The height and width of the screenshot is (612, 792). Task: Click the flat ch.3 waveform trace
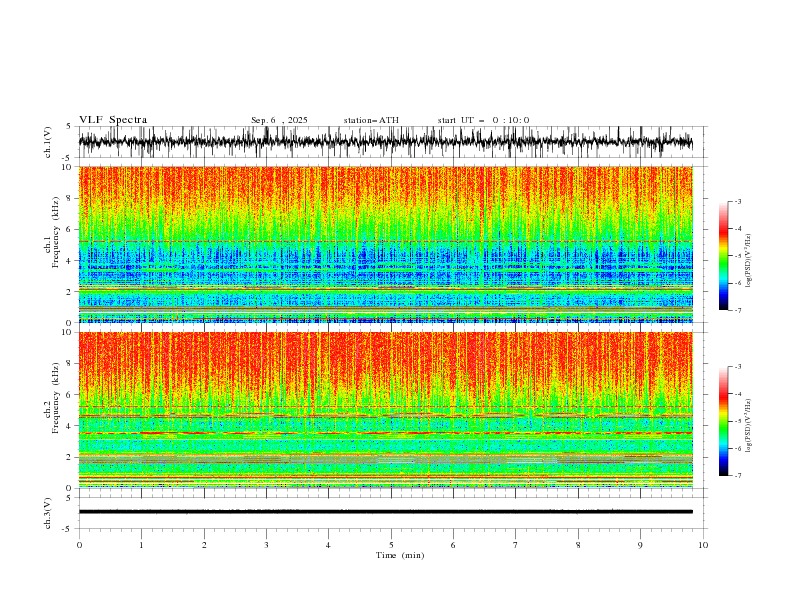click(x=385, y=512)
